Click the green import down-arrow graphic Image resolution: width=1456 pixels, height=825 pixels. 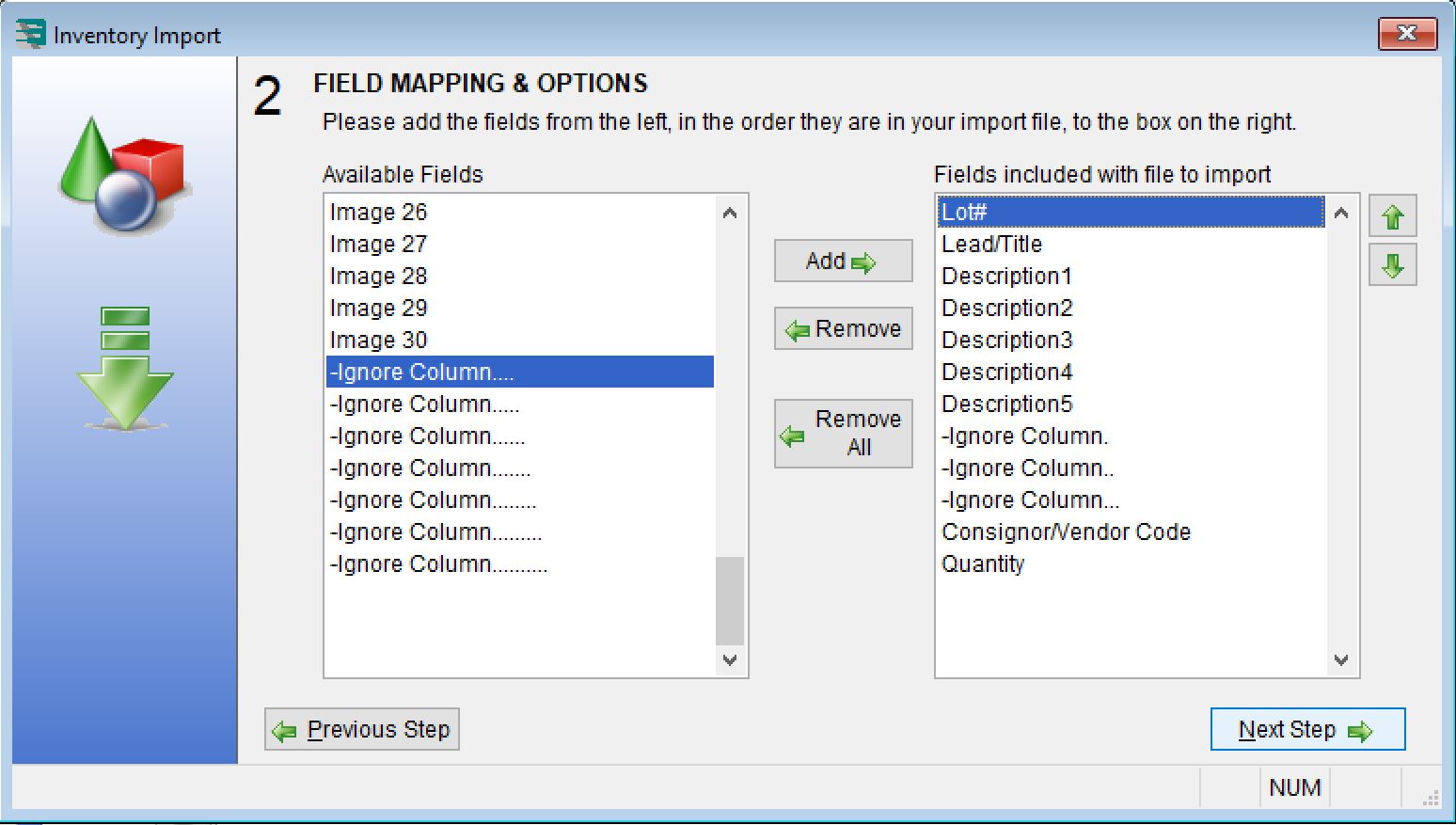tap(124, 369)
